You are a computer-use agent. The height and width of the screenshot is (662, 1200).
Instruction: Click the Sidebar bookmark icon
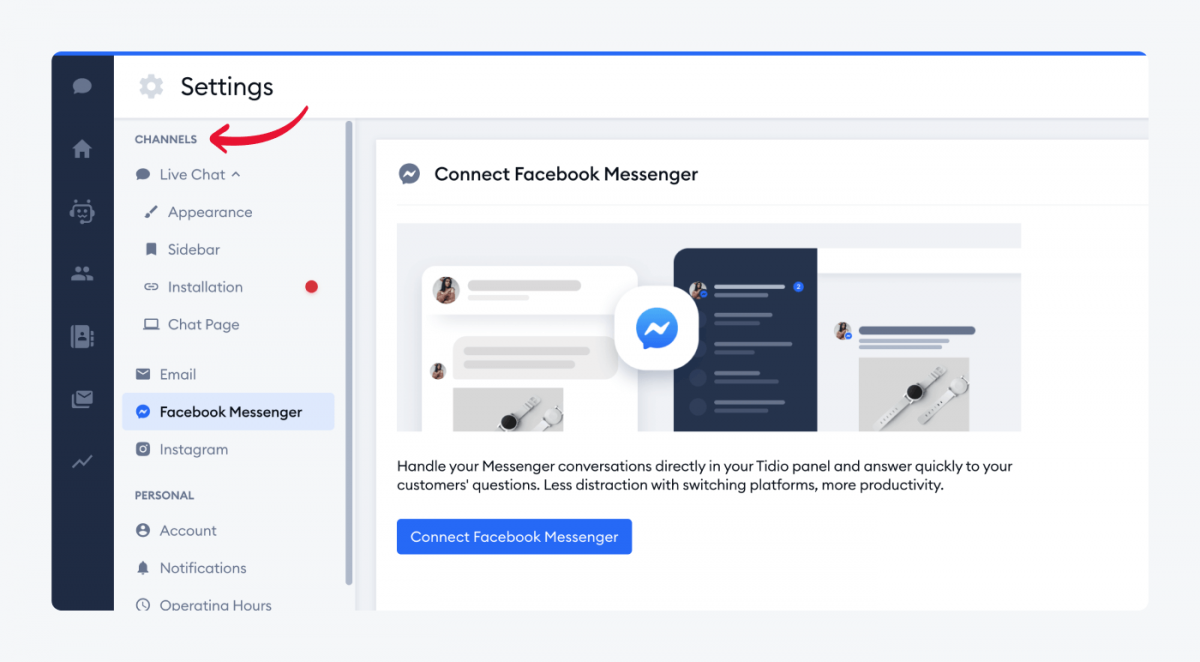pyautogui.click(x=151, y=249)
